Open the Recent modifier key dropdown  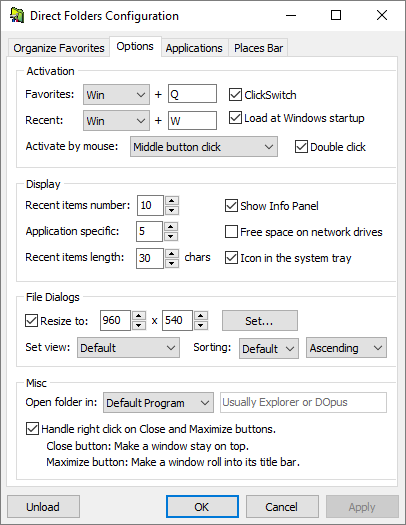click(x=116, y=121)
